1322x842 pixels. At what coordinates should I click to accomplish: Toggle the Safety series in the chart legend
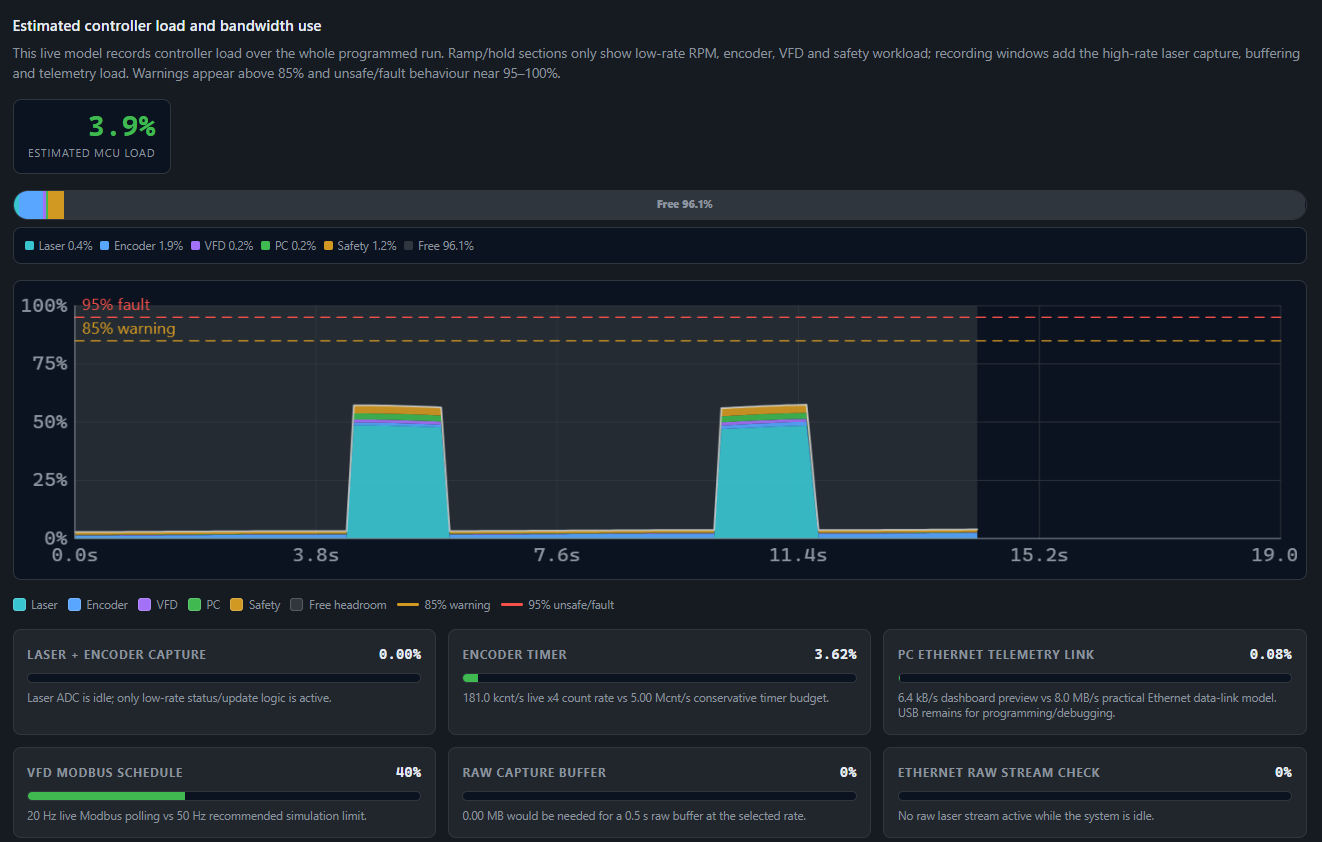click(256, 605)
